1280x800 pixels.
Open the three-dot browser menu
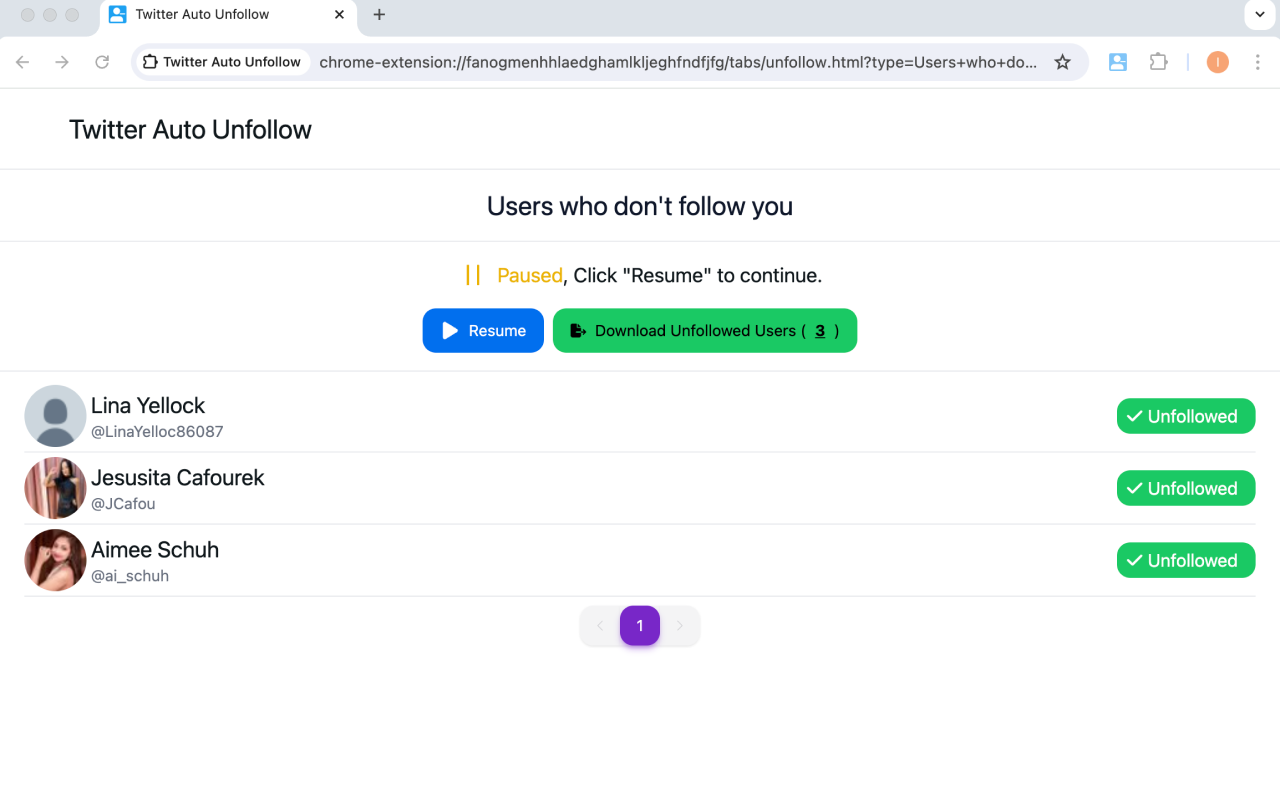pyautogui.click(x=1257, y=62)
